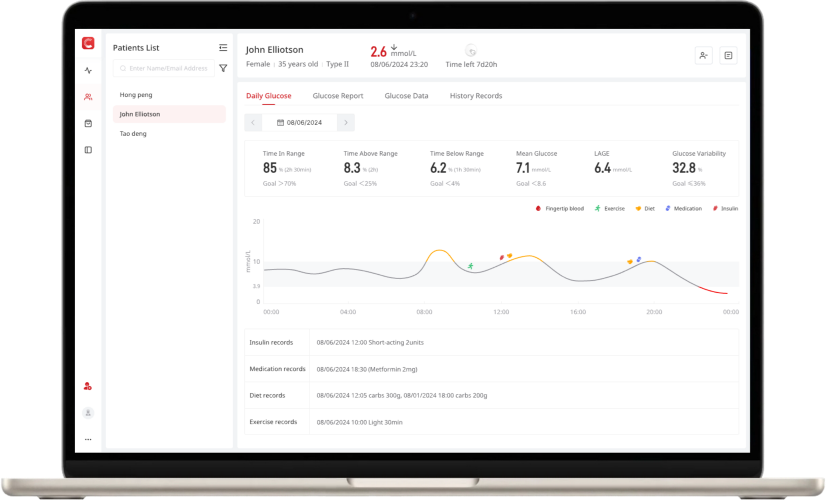Open the 08/06/2024 date picker
The height and width of the screenshot is (500, 826).
(299, 123)
